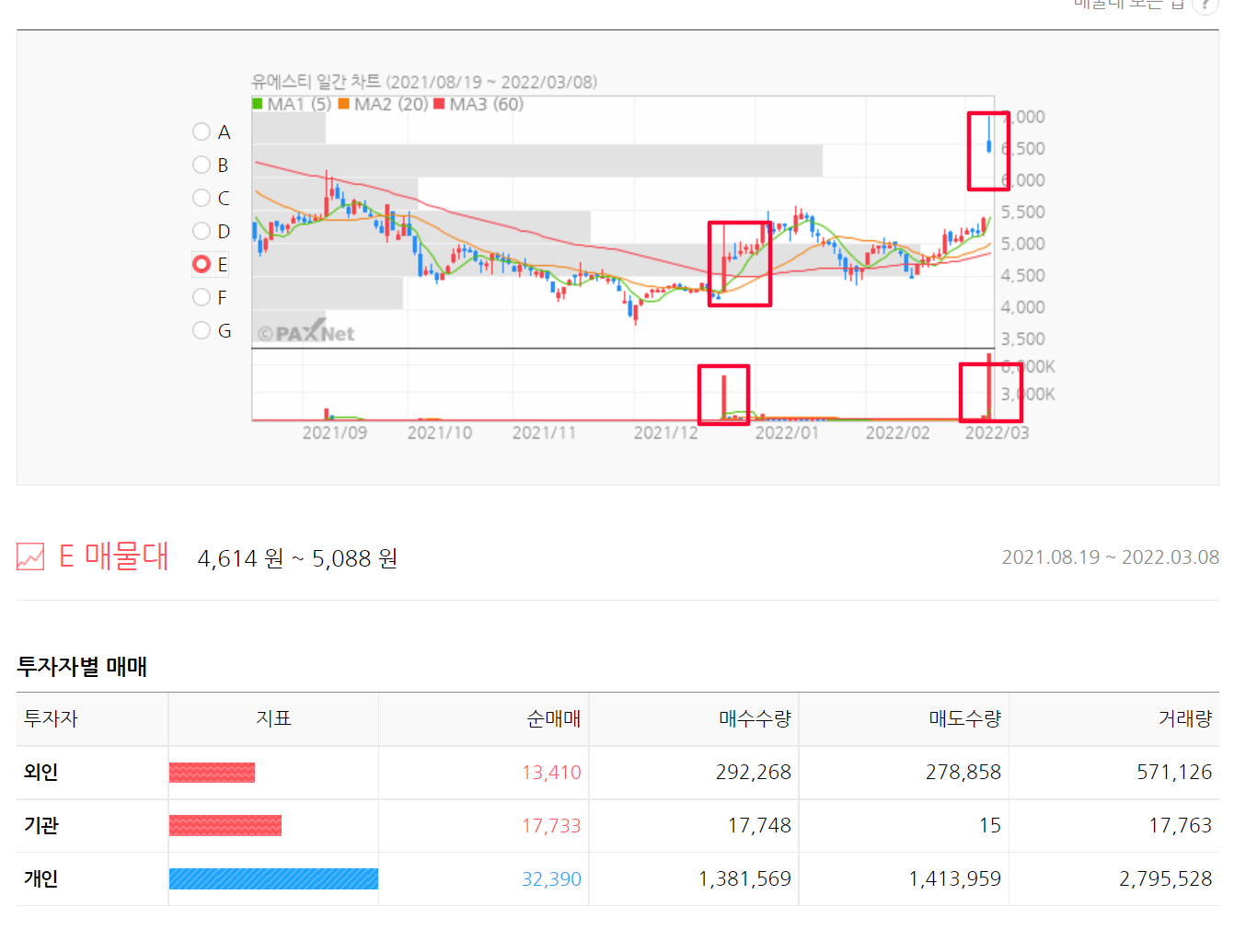Click the red indicator bar for 외인
The image size is (1246, 952).
pyautogui.click(x=212, y=773)
